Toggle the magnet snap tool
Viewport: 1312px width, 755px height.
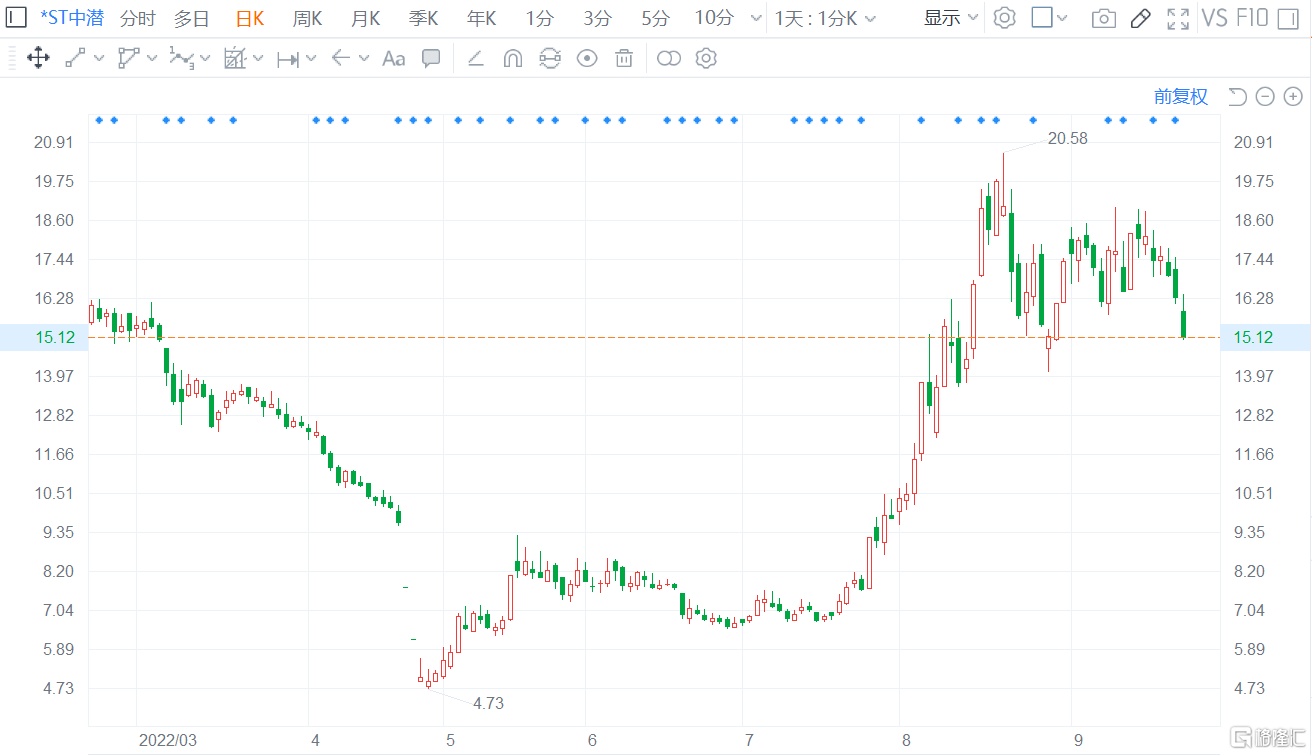(512, 59)
